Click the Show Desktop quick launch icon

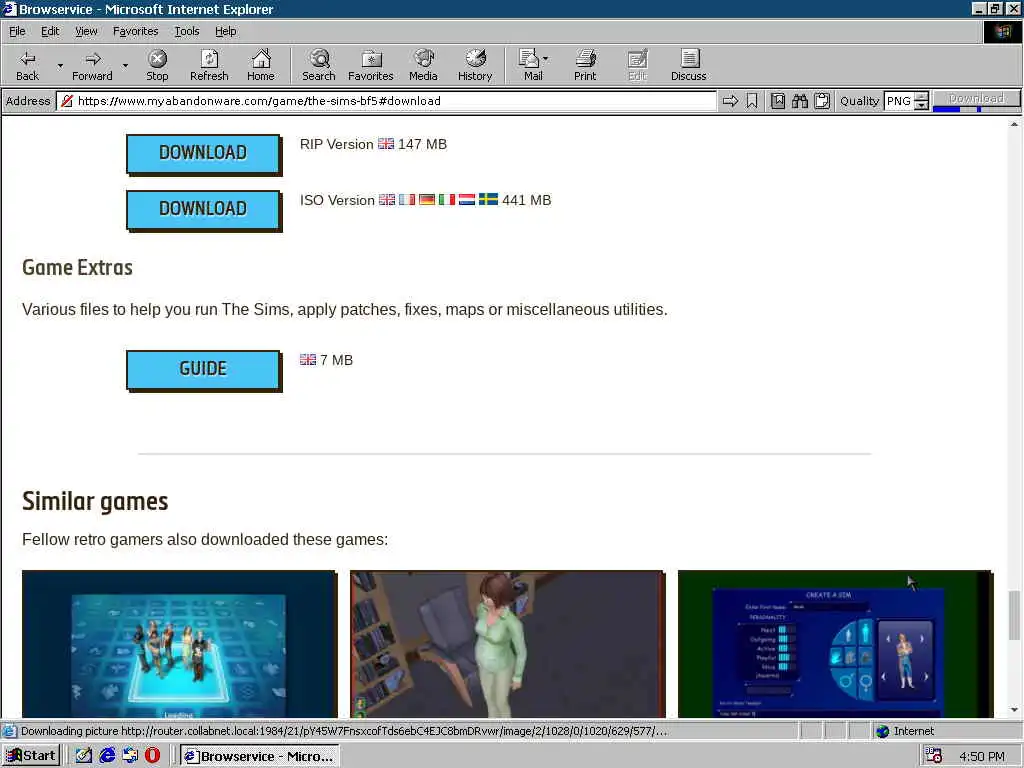coord(84,756)
